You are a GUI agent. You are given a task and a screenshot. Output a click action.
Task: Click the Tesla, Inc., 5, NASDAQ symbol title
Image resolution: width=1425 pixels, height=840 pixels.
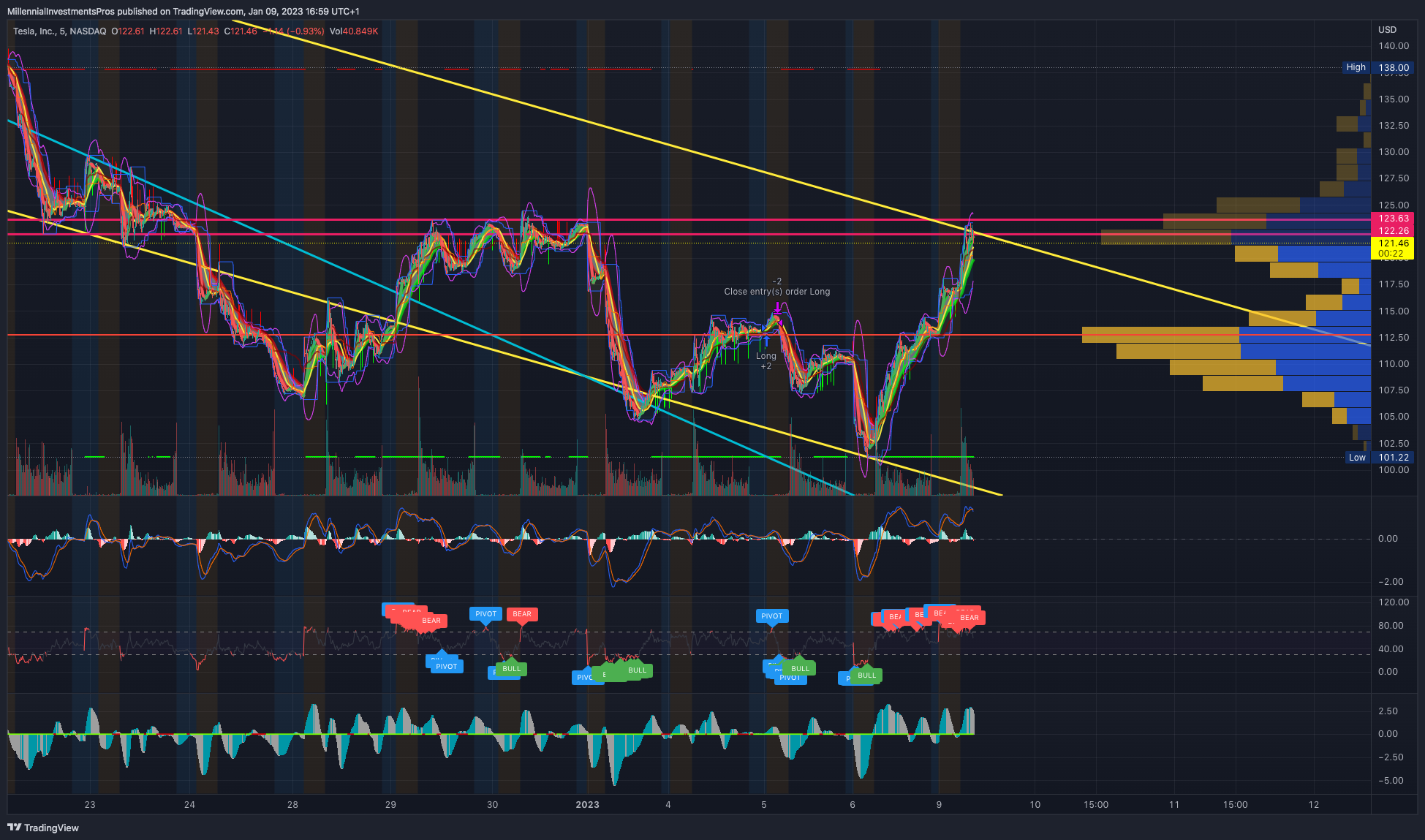[59, 31]
